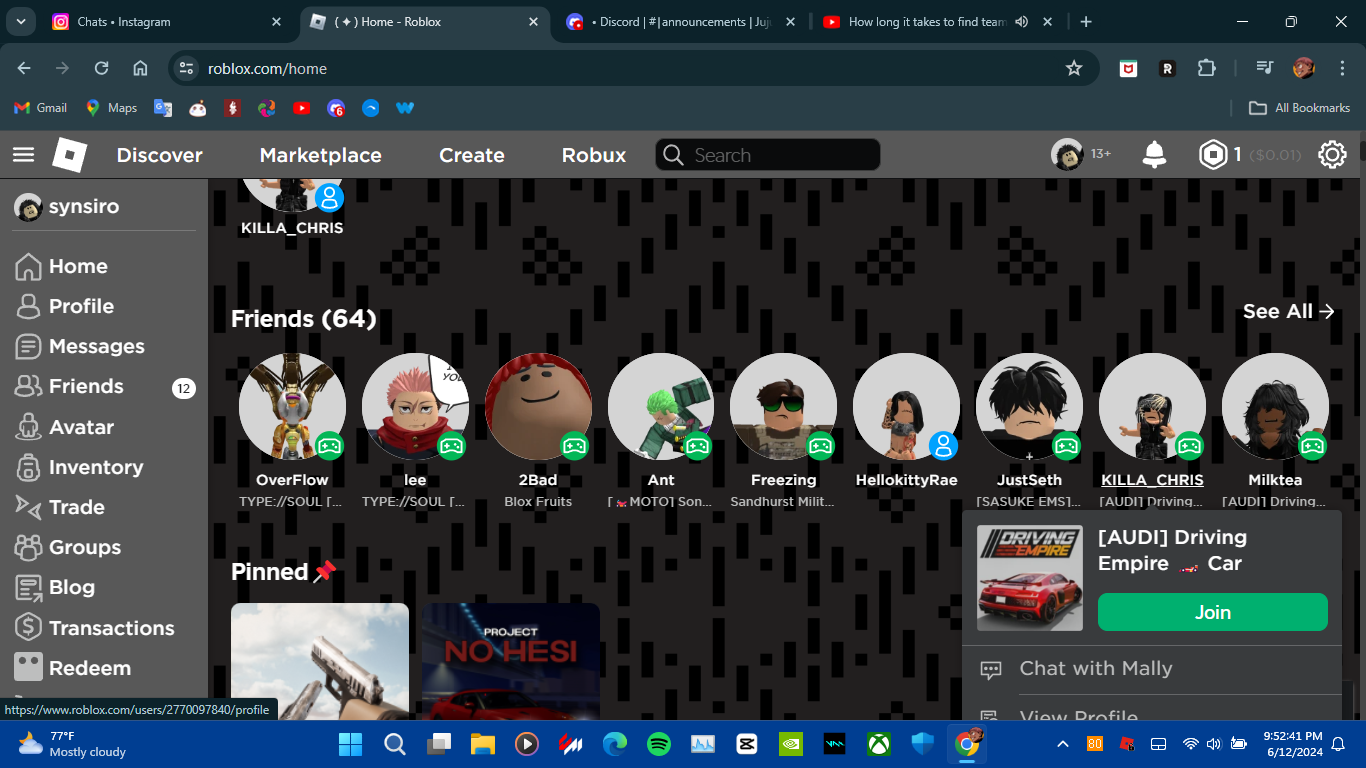Select friend Ant's avatar

tap(661, 406)
